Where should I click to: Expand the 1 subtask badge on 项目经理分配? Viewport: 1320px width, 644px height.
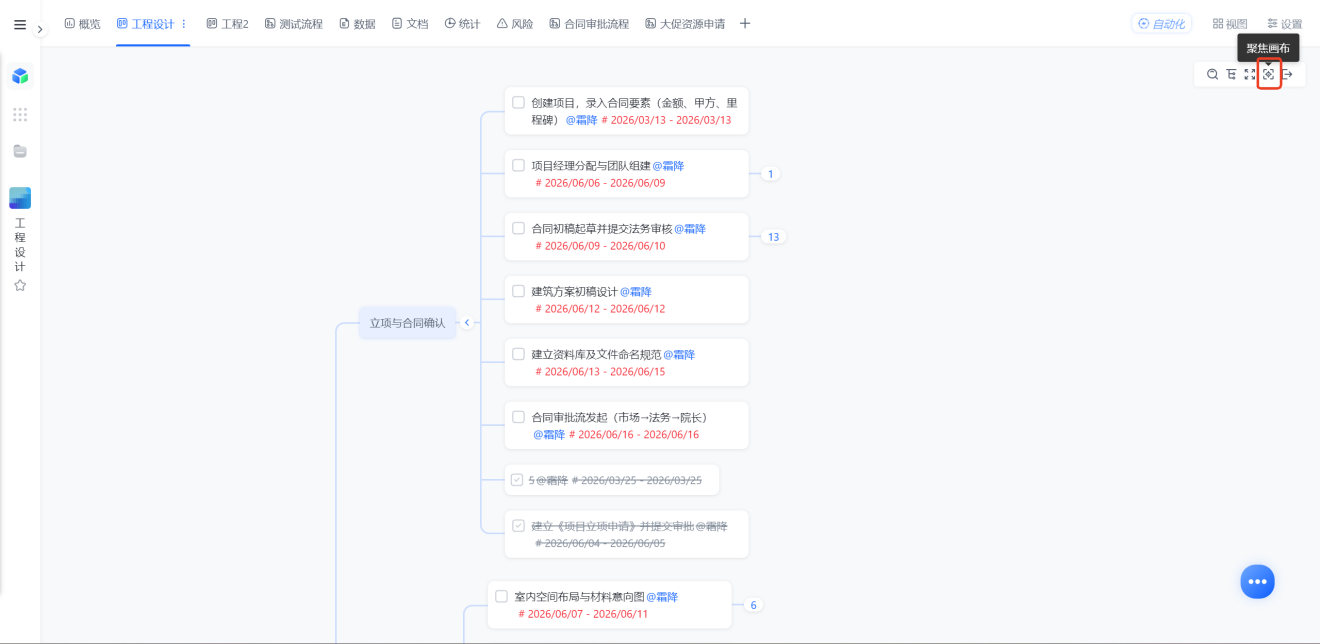(769, 174)
